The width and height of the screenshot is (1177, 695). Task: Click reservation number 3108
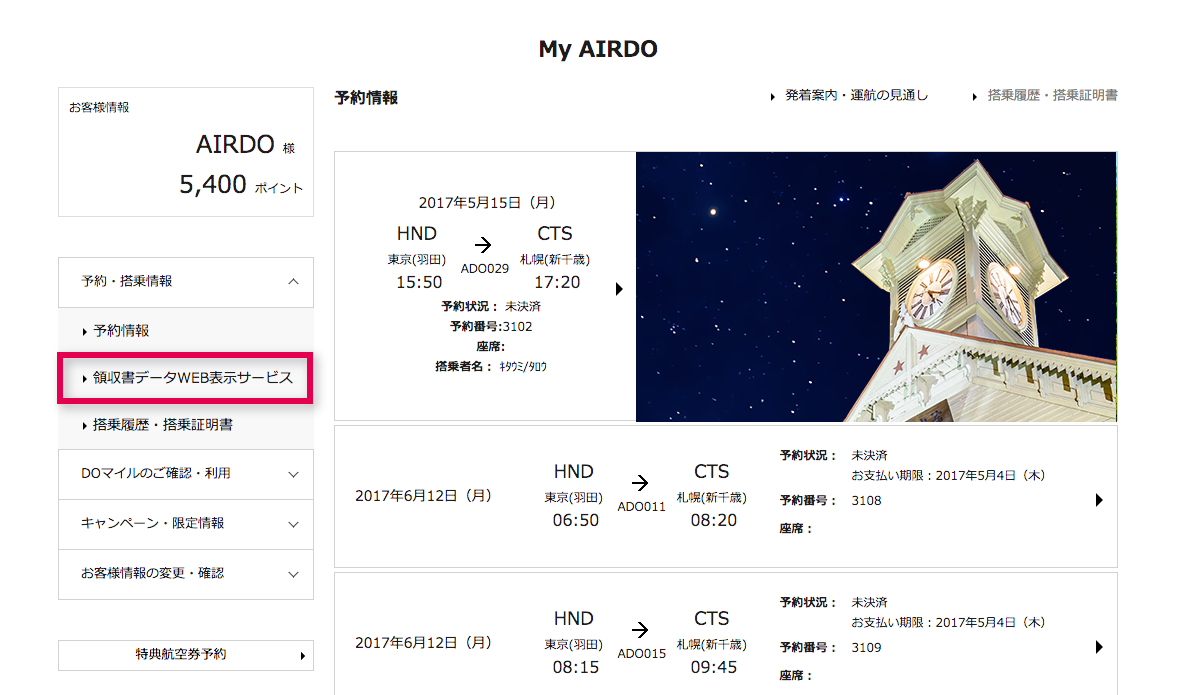(866, 501)
